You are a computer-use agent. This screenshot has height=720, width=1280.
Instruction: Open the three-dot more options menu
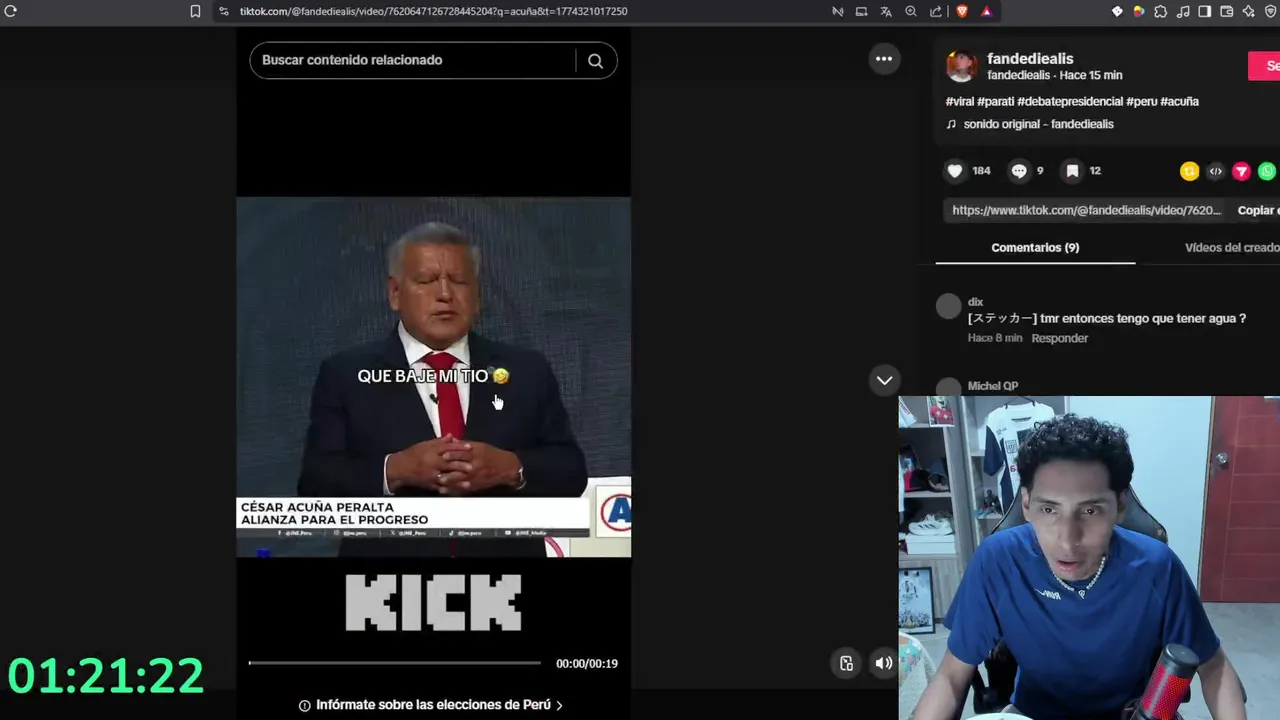(x=884, y=59)
